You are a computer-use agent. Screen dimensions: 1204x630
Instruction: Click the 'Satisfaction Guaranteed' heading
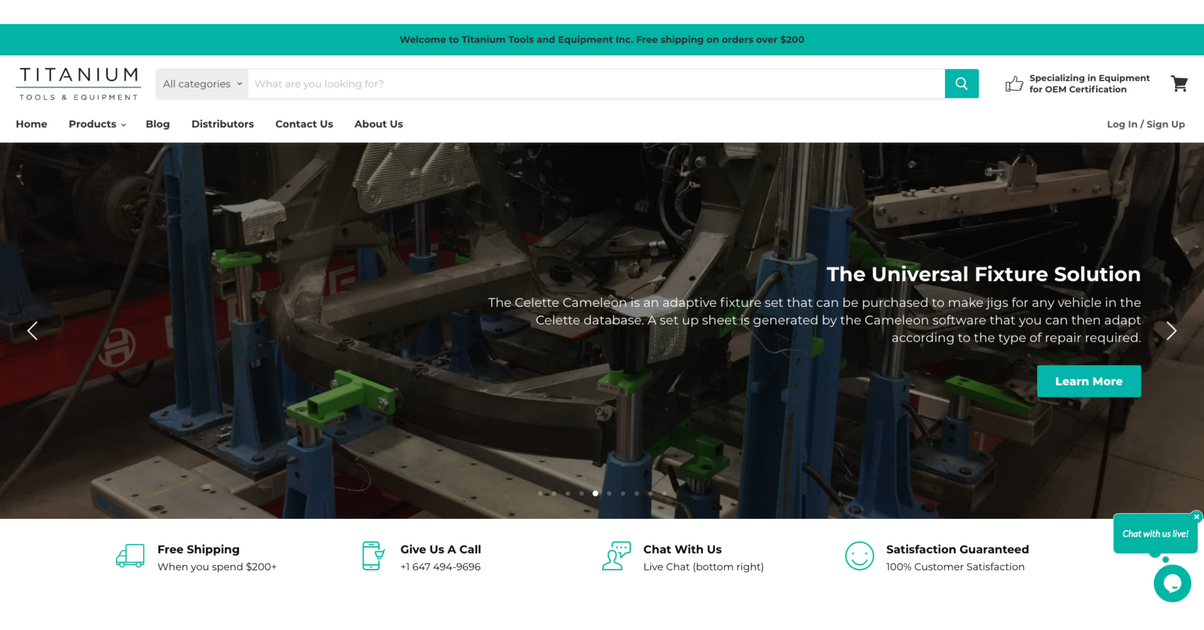pyautogui.click(x=957, y=550)
